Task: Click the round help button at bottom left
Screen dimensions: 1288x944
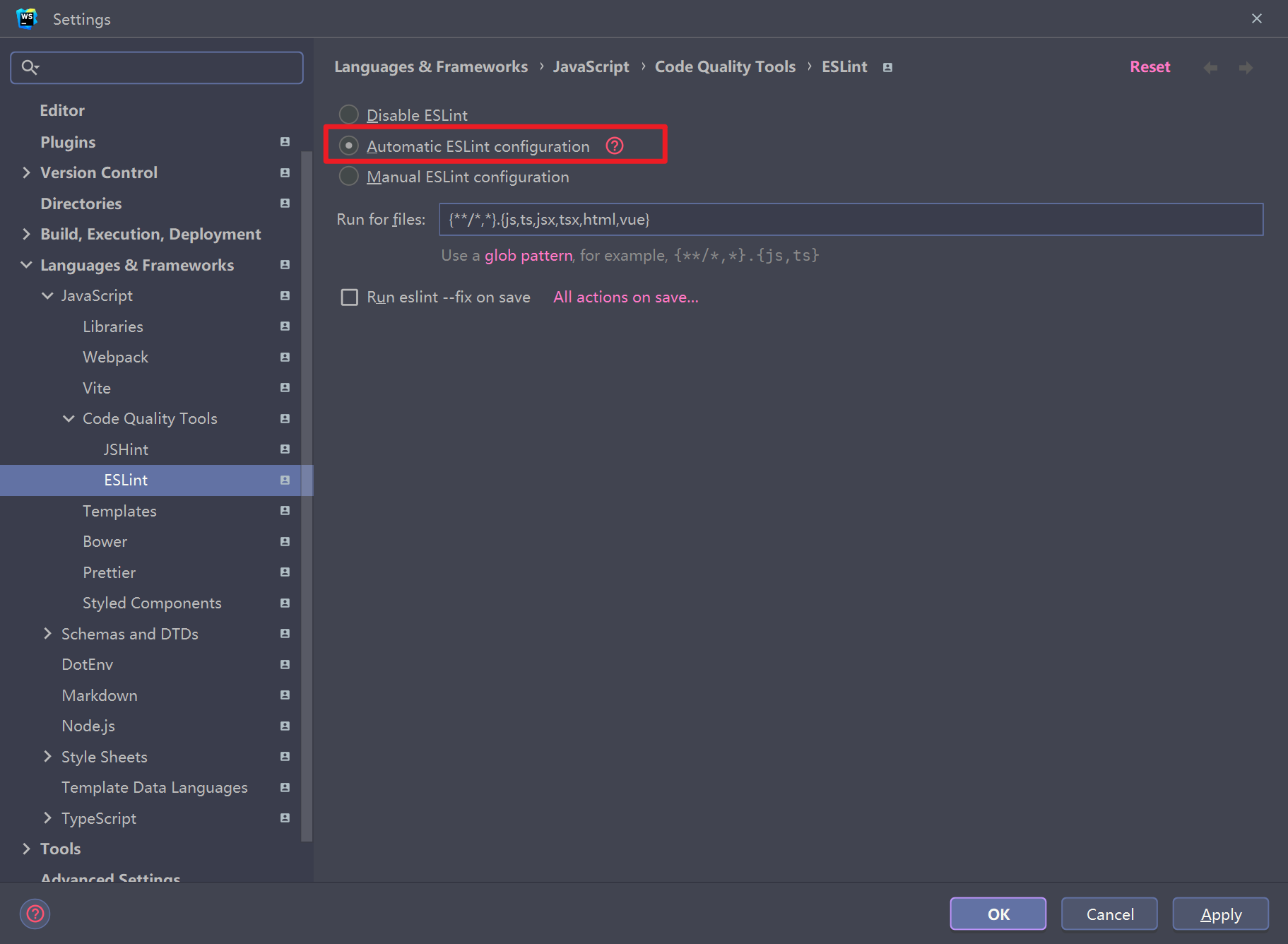Action: pyautogui.click(x=35, y=914)
